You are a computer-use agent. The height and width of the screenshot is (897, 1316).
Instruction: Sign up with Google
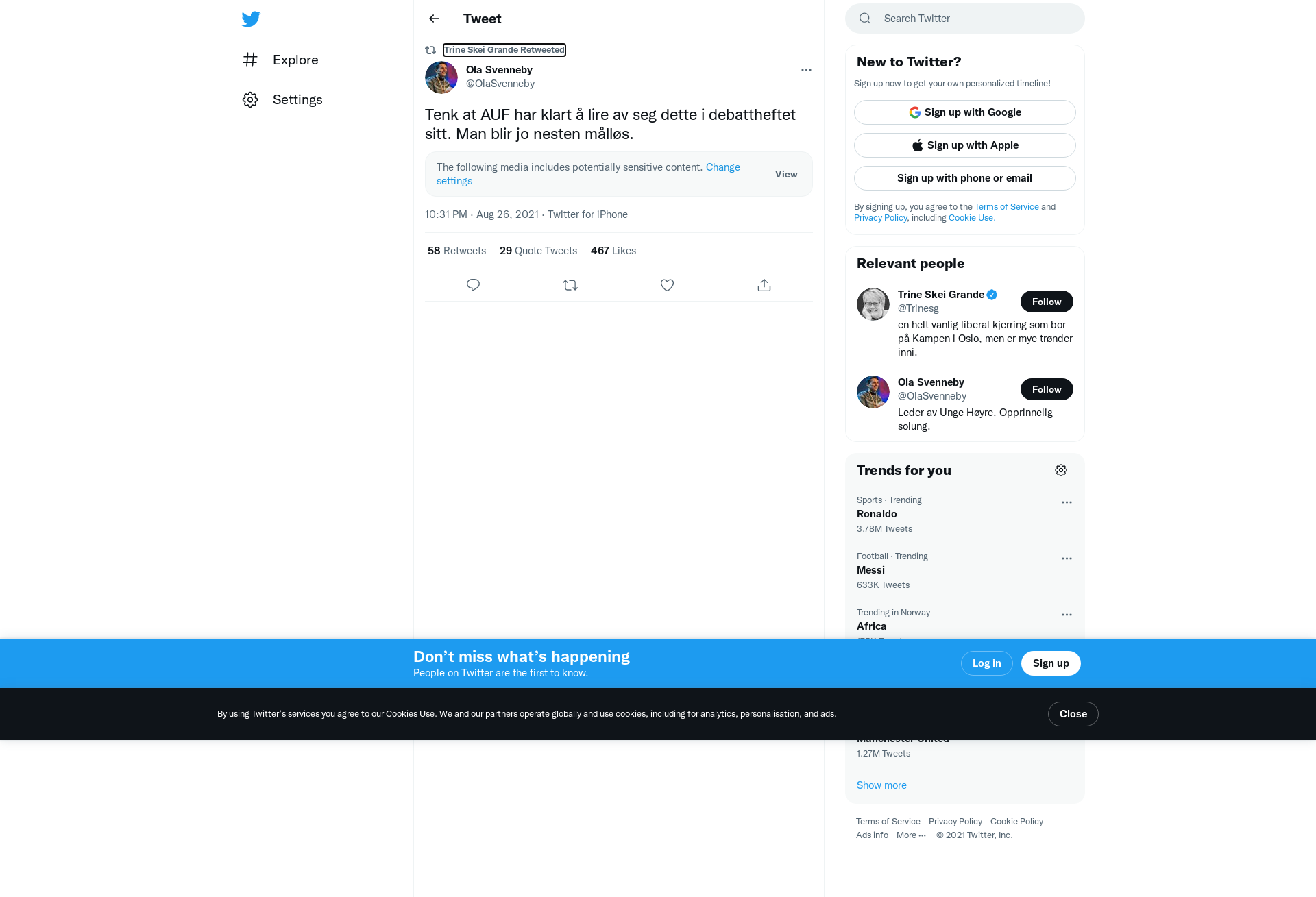[x=965, y=112]
